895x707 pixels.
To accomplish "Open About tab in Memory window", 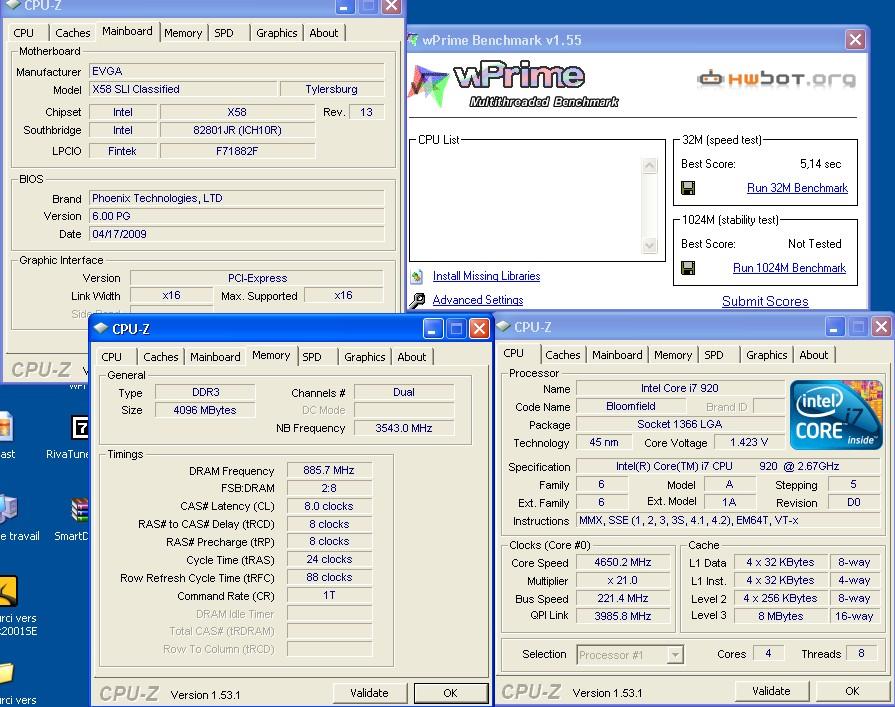I will (x=412, y=357).
